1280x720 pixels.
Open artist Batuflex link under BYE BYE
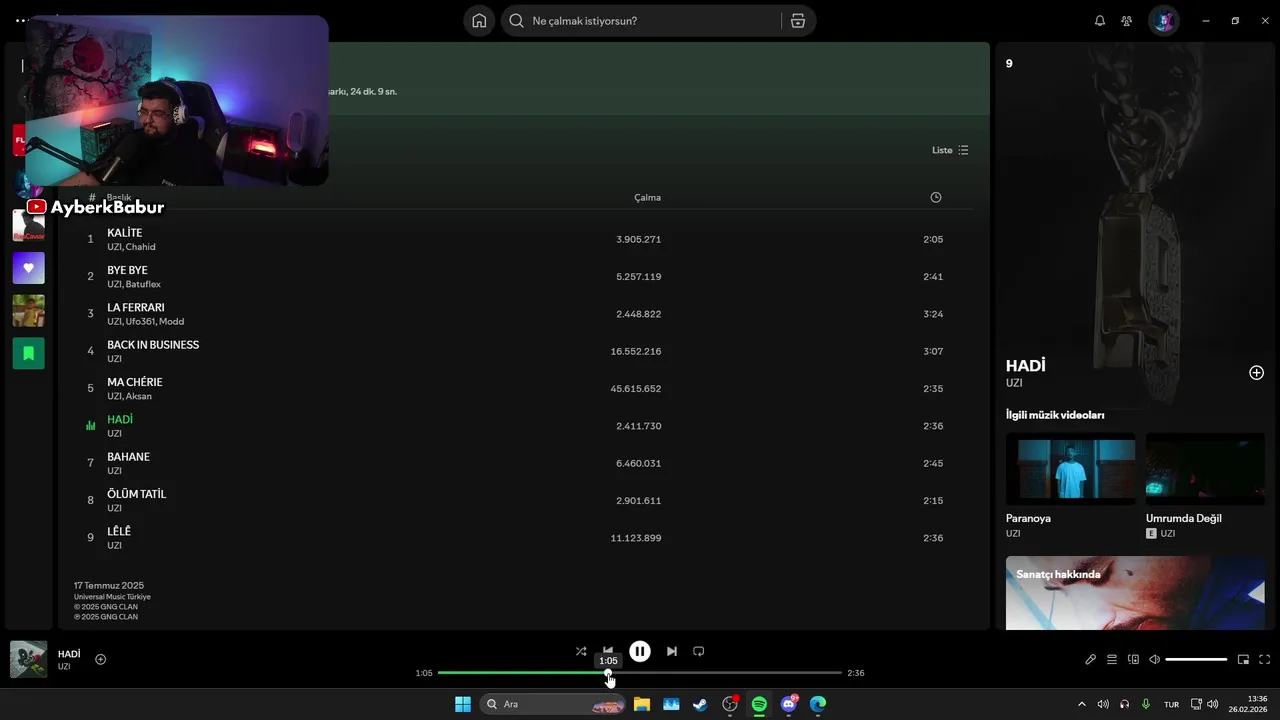click(x=143, y=284)
